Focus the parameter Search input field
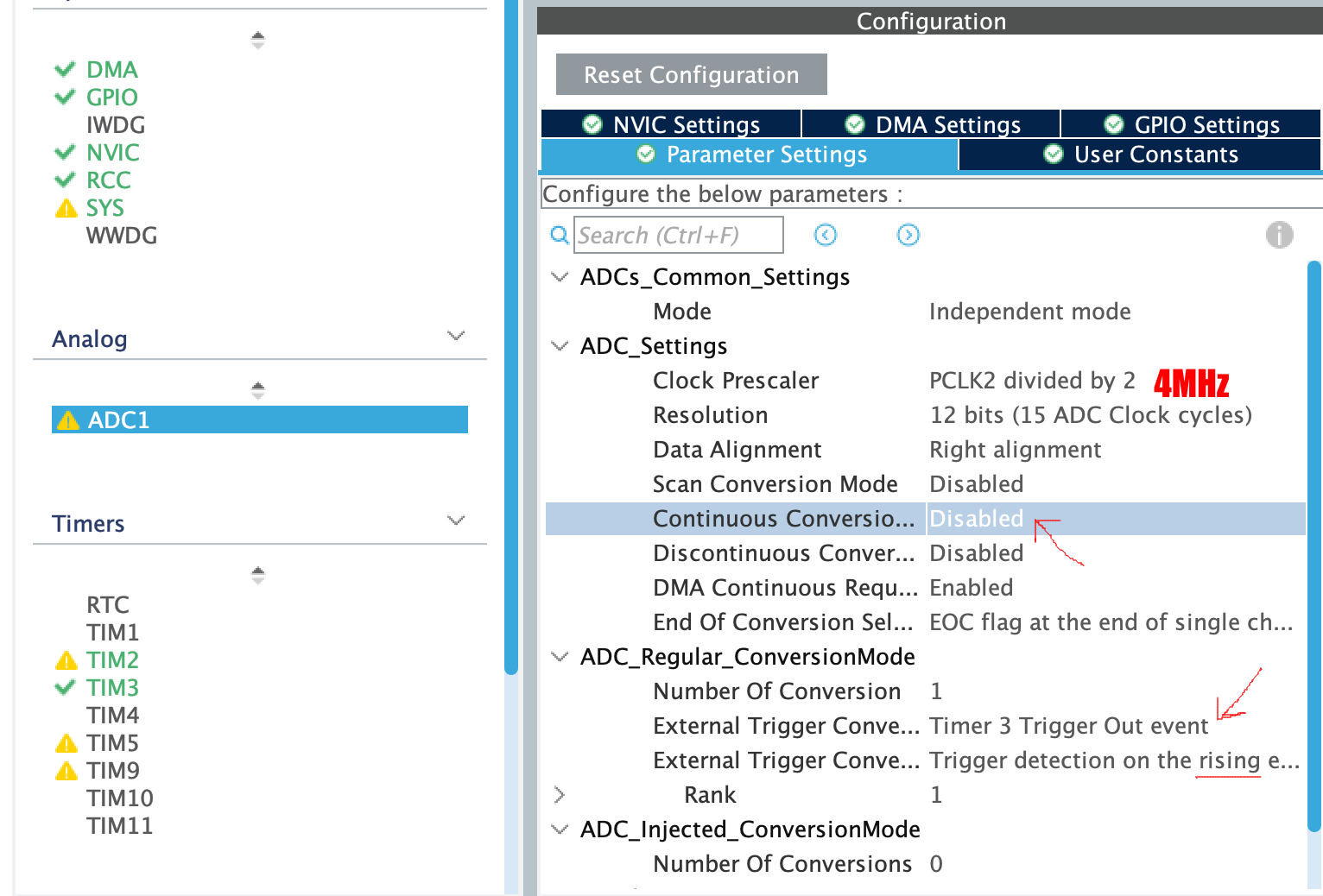This screenshot has width=1323, height=896. (678, 235)
